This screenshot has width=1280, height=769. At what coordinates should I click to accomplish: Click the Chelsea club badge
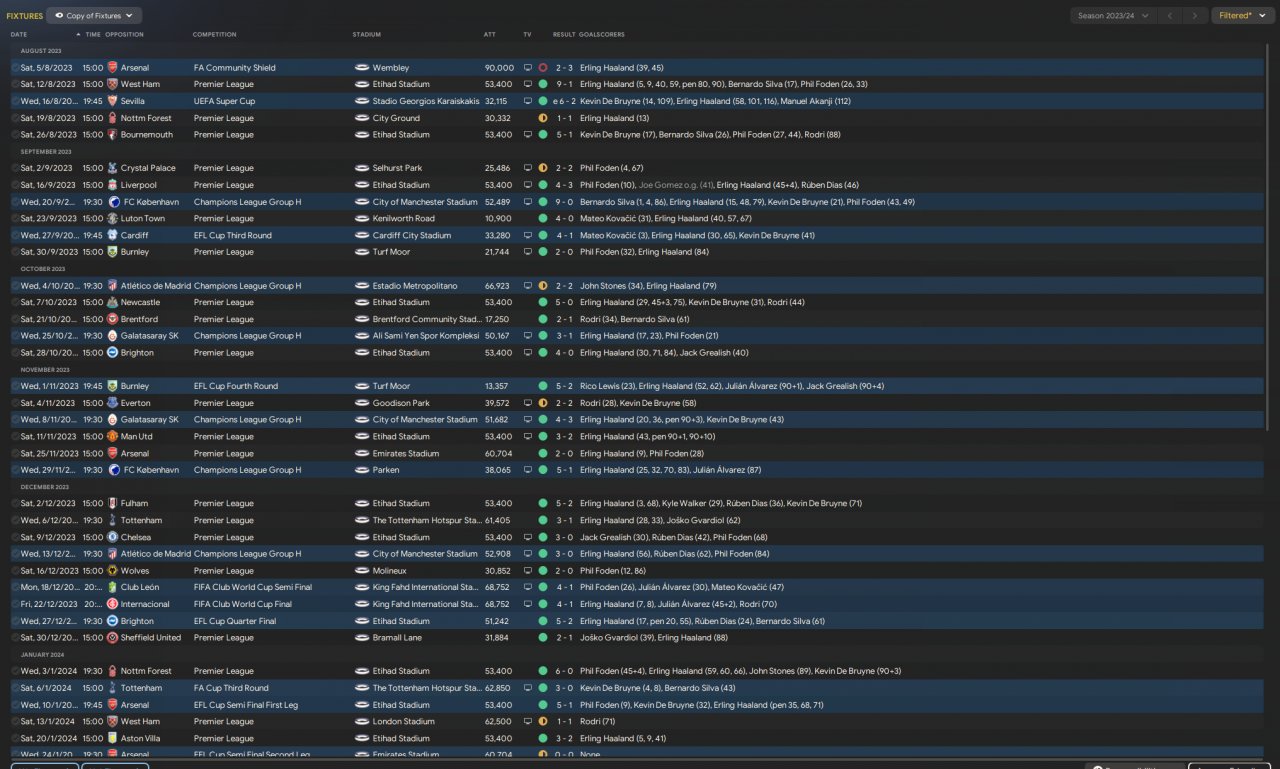click(112, 537)
